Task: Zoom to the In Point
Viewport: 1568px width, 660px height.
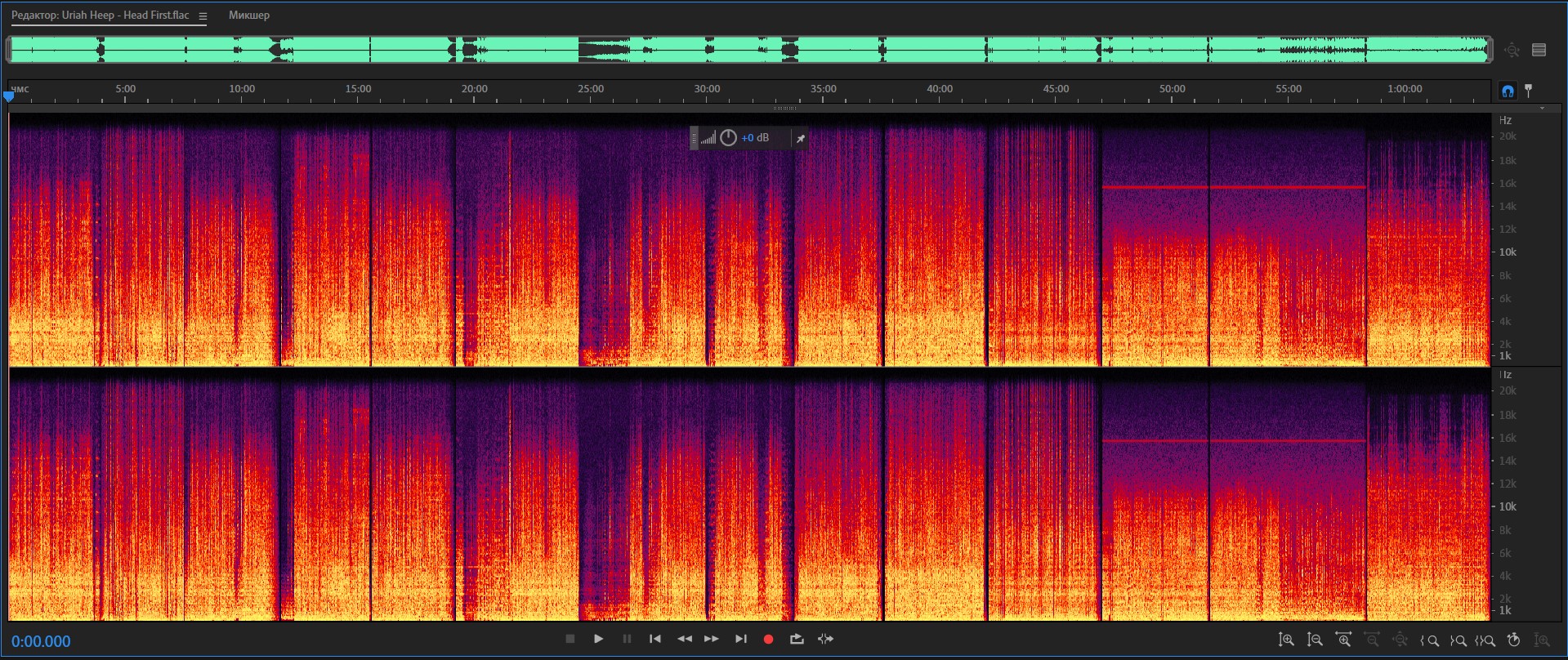Action: tap(1430, 640)
